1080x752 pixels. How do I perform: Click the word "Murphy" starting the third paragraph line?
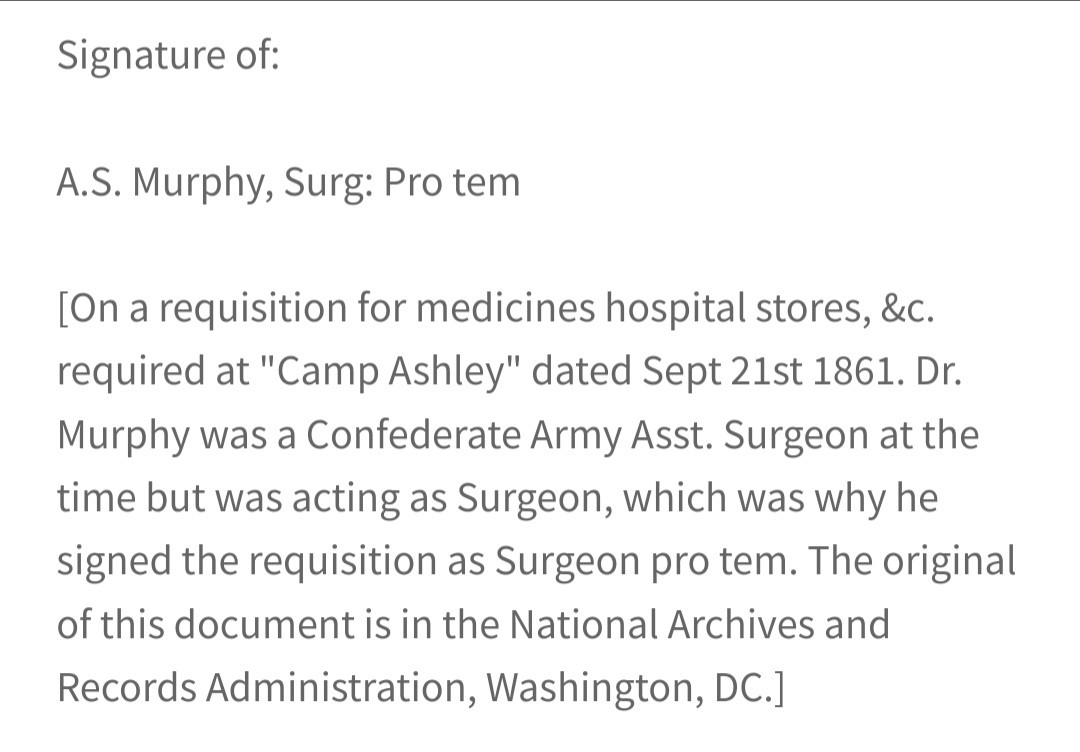pos(123,435)
